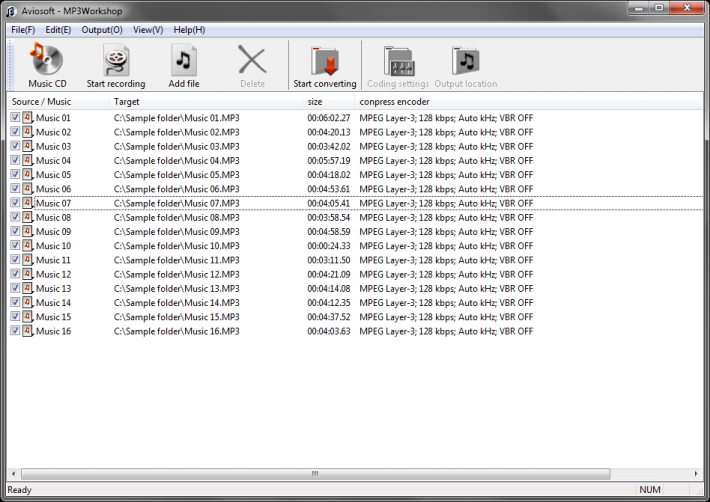Toggle the Music 11 checkbox
The height and width of the screenshot is (502, 710).
click(15, 260)
